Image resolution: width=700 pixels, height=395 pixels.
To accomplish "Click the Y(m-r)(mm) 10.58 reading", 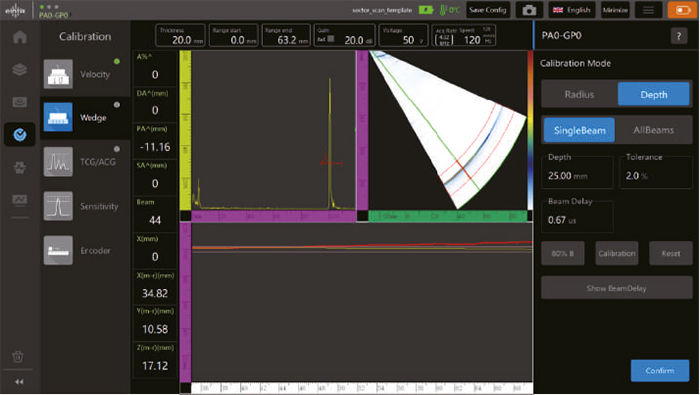I will pos(154,323).
